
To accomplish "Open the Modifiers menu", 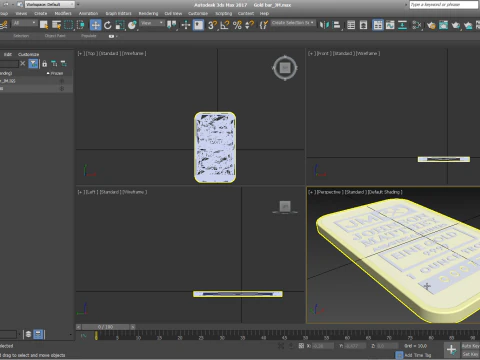I will pyautogui.click(x=63, y=13).
